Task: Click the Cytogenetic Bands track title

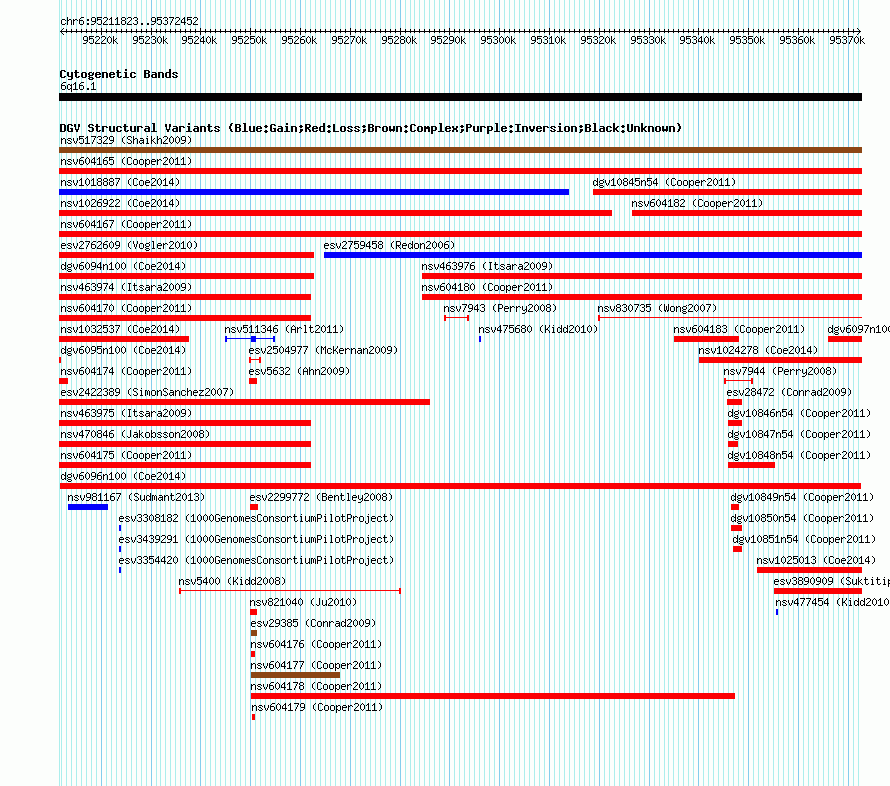Action: click(x=119, y=74)
